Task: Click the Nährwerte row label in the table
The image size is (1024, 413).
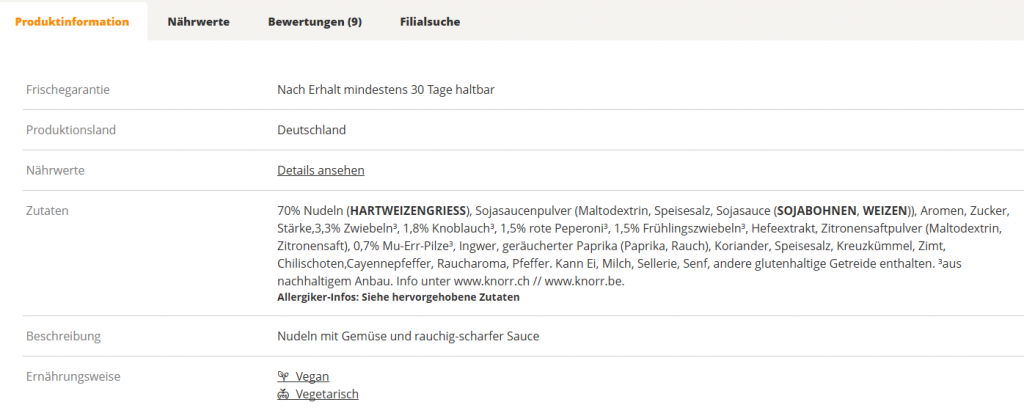Action: point(55,171)
